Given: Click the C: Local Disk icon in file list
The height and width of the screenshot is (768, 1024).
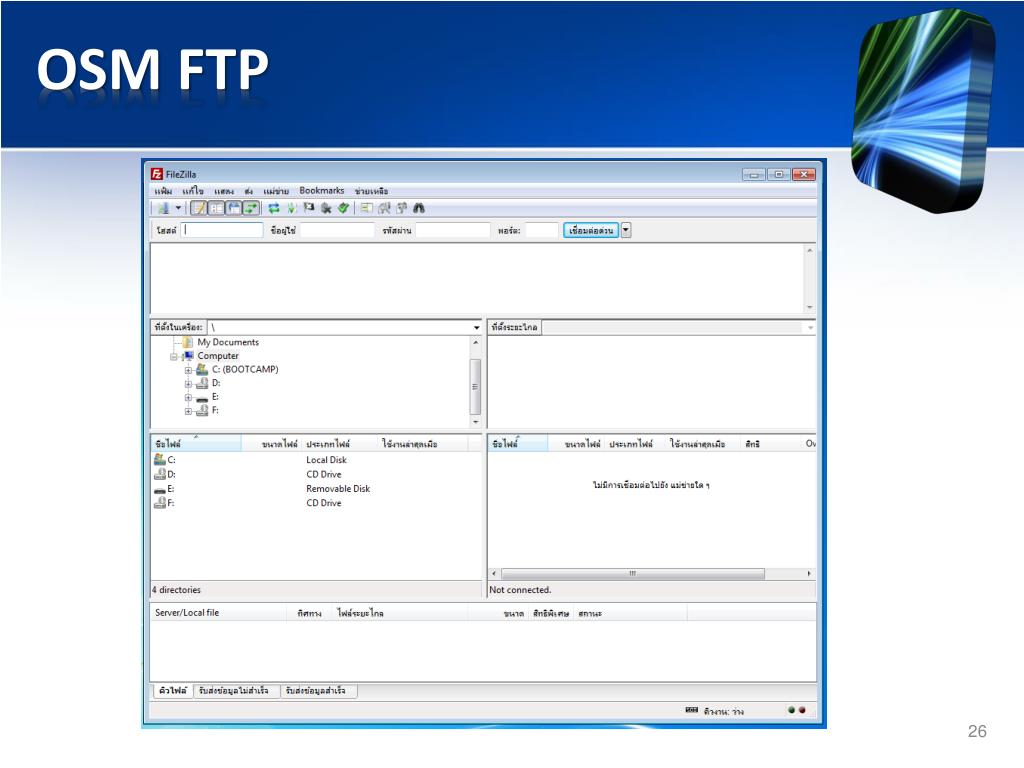Looking at the screenshot, I should click(x=159, y=460).
